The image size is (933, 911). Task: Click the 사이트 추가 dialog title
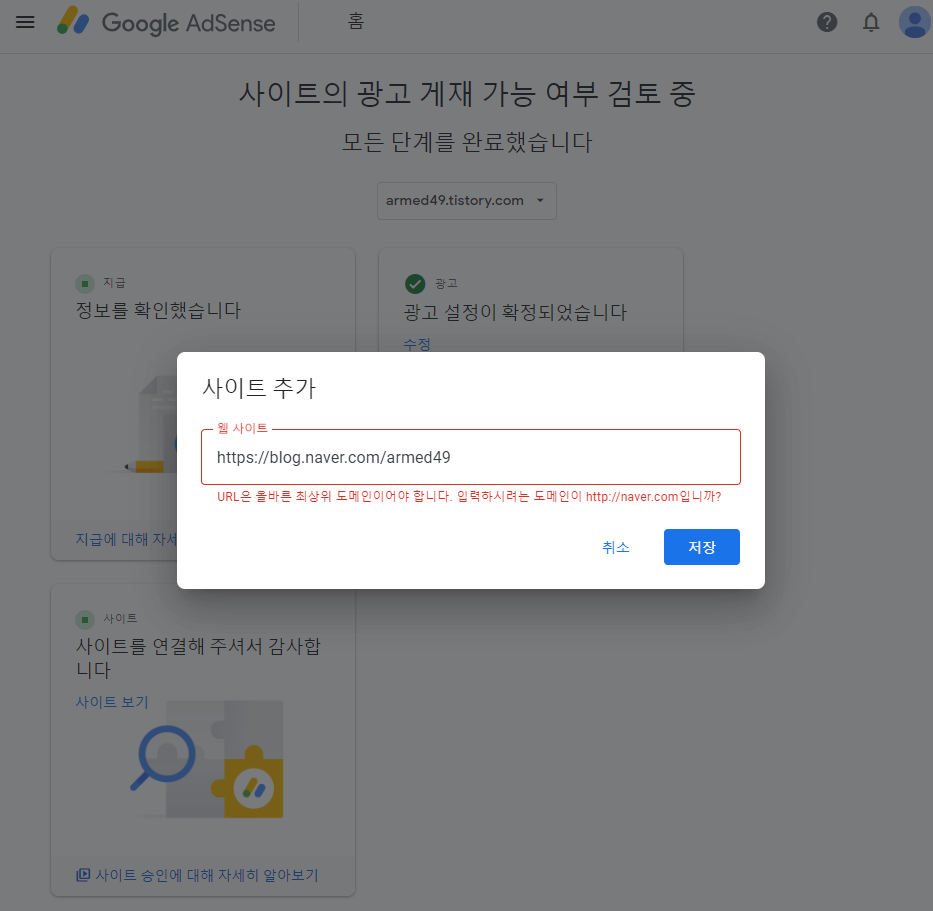[259, 387]
